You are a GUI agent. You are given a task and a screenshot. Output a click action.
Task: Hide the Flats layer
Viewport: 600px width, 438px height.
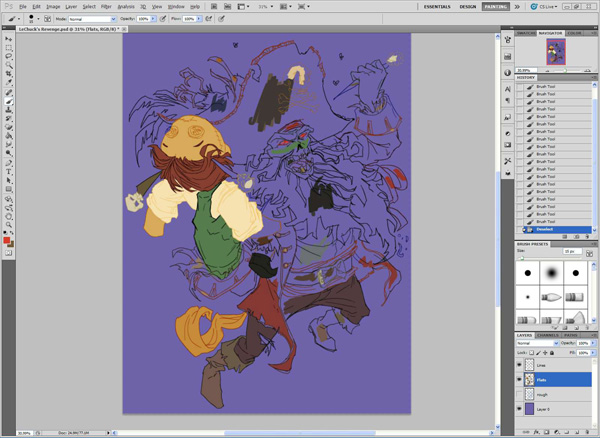(519, 379)
